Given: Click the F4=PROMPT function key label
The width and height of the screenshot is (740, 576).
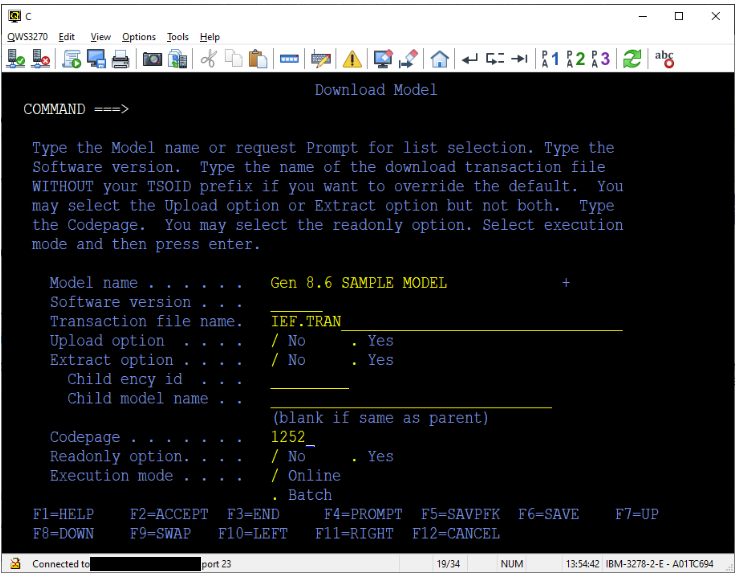Looking at the screenshot, I should click(362, 514).
